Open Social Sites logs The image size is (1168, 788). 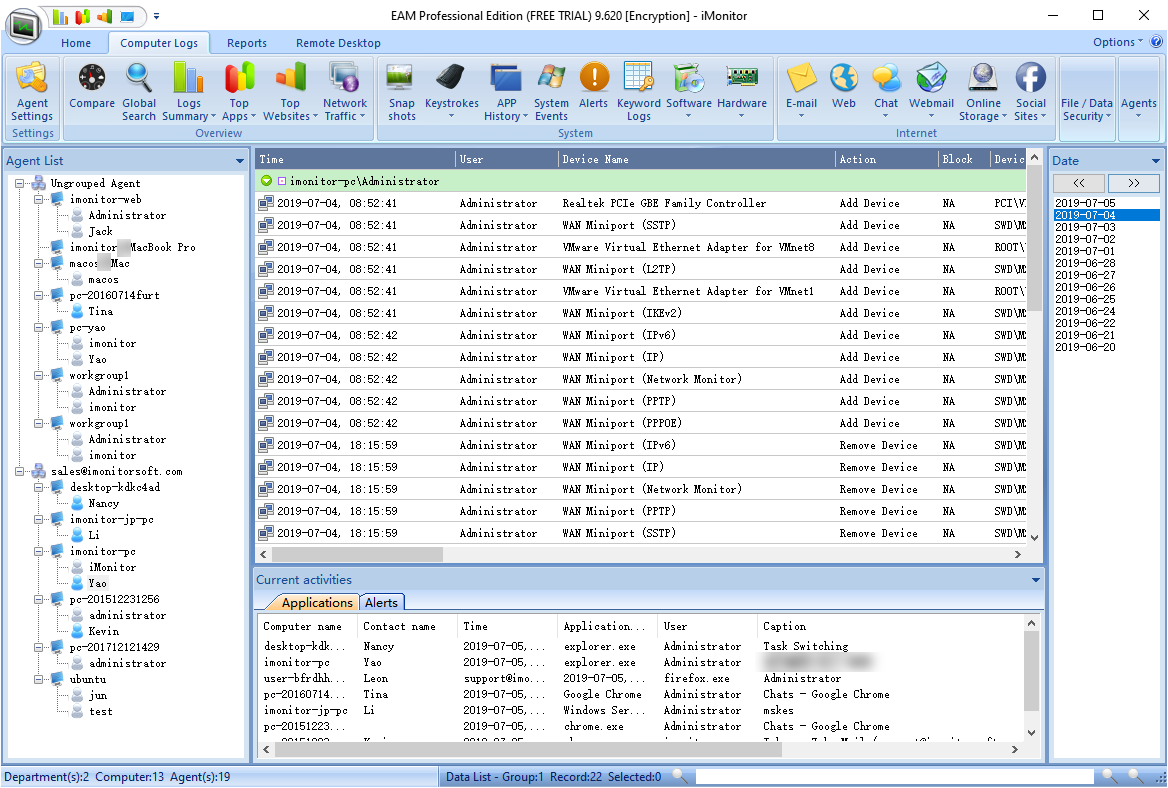pos(1030,92)
